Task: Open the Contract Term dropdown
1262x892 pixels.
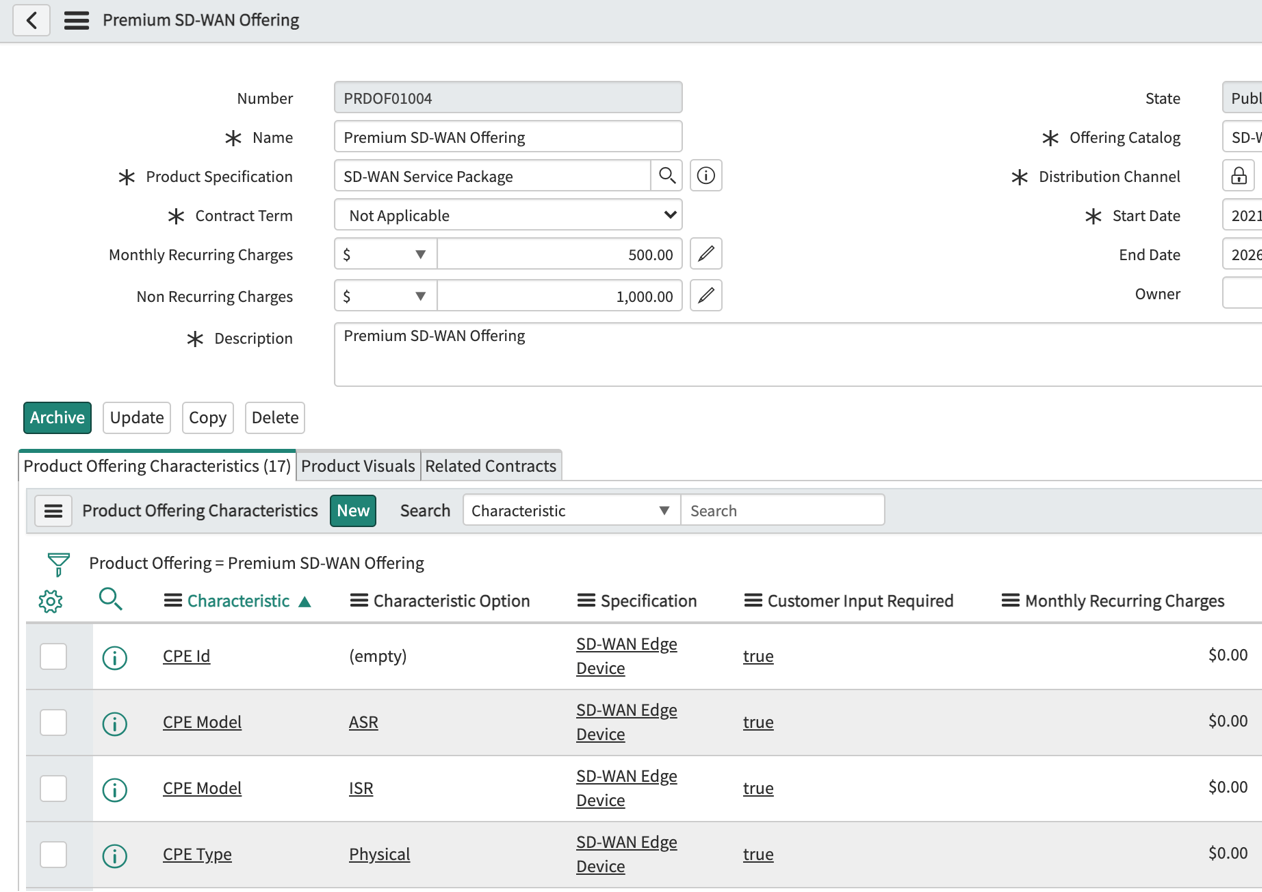Action: tap(507, 214)
